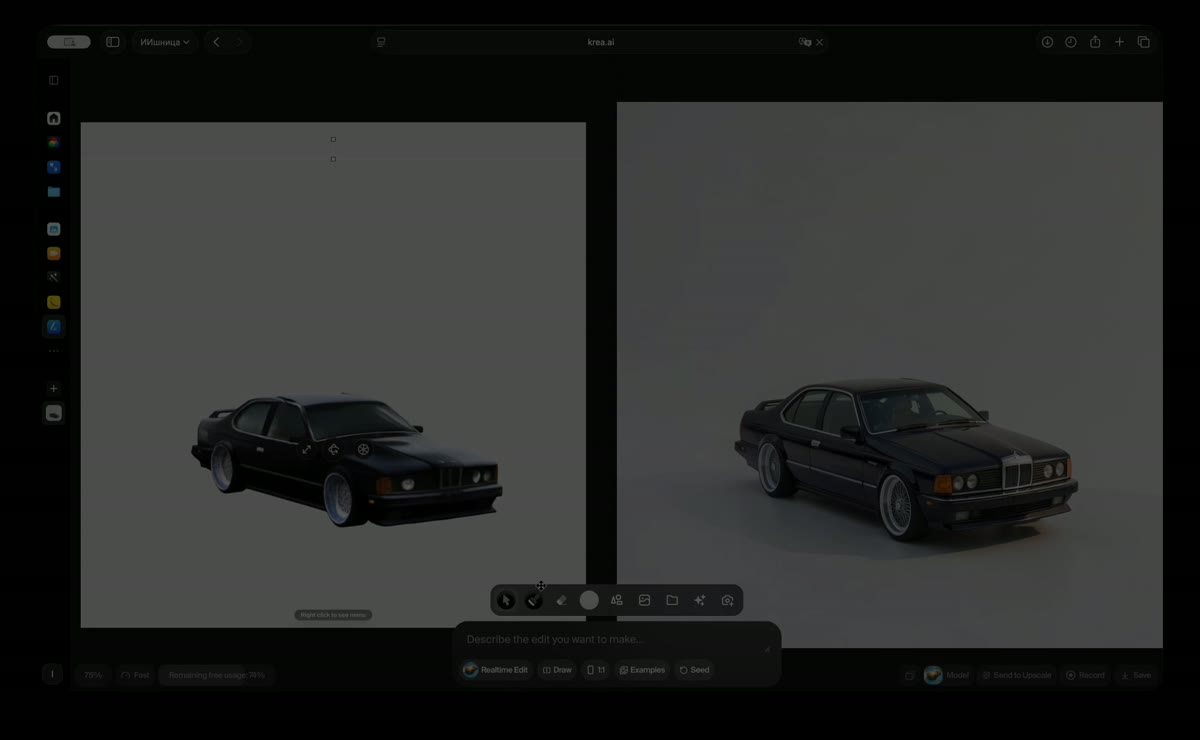
Task: Open the history clock icon
Action: click(x=1071, y=42)
